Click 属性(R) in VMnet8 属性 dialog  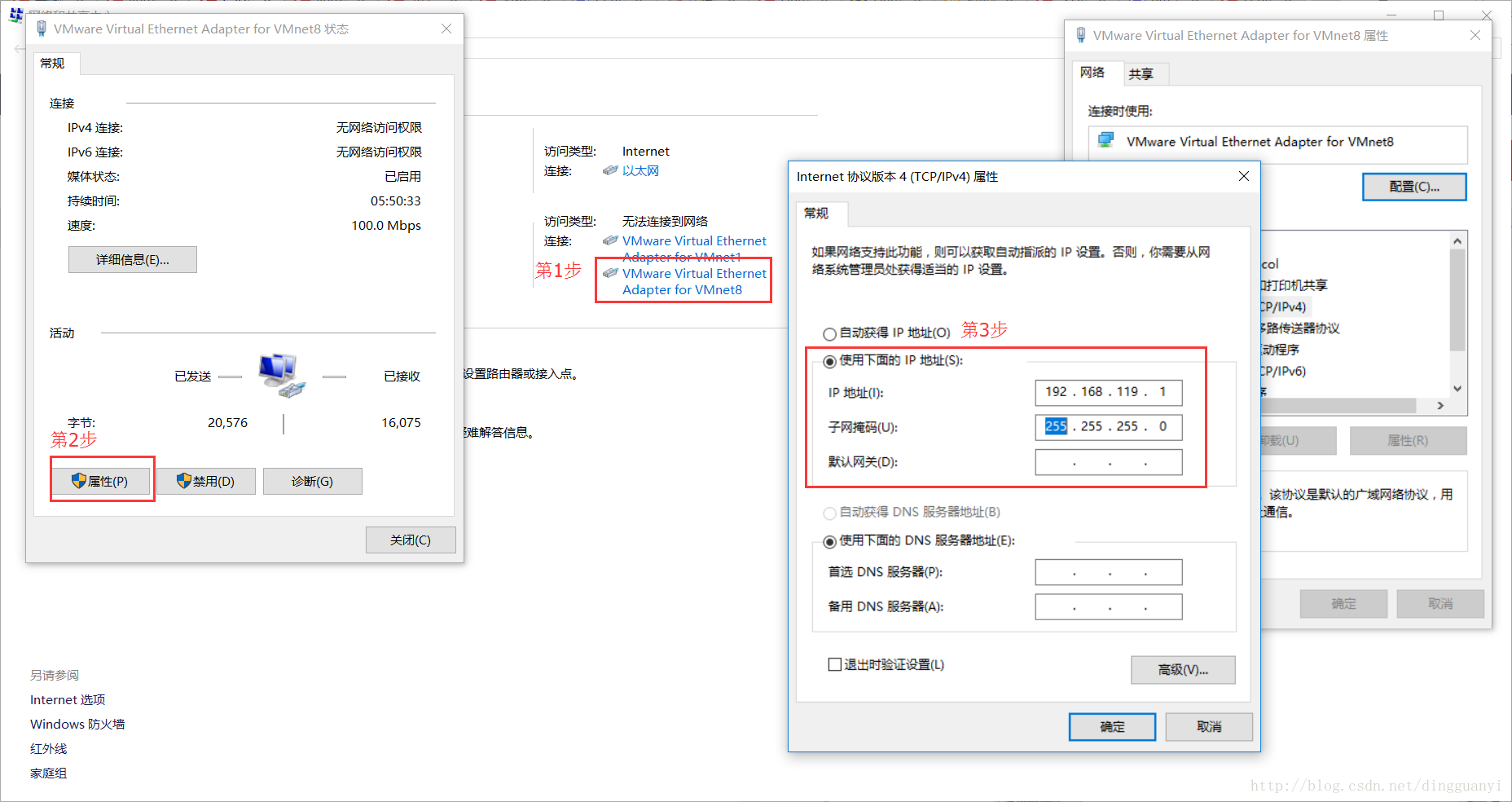pyautogui.click(x=1408, y=441)
